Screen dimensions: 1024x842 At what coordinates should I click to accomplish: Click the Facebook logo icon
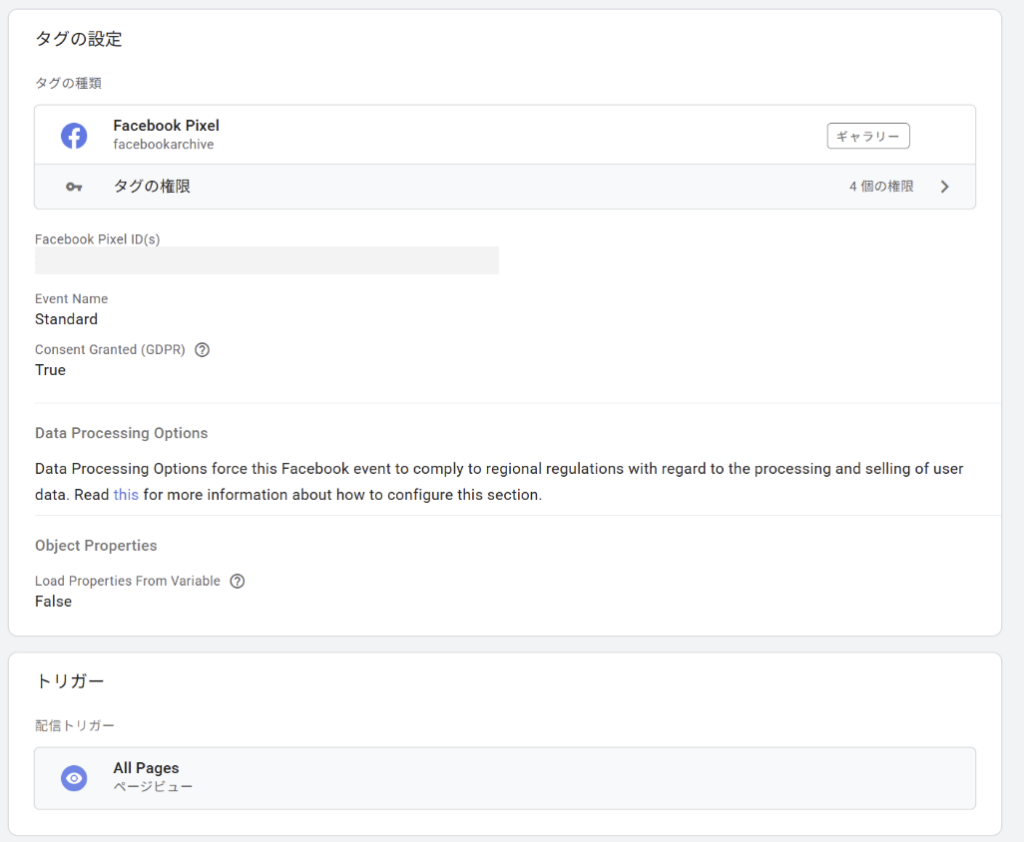pos(74,136)
